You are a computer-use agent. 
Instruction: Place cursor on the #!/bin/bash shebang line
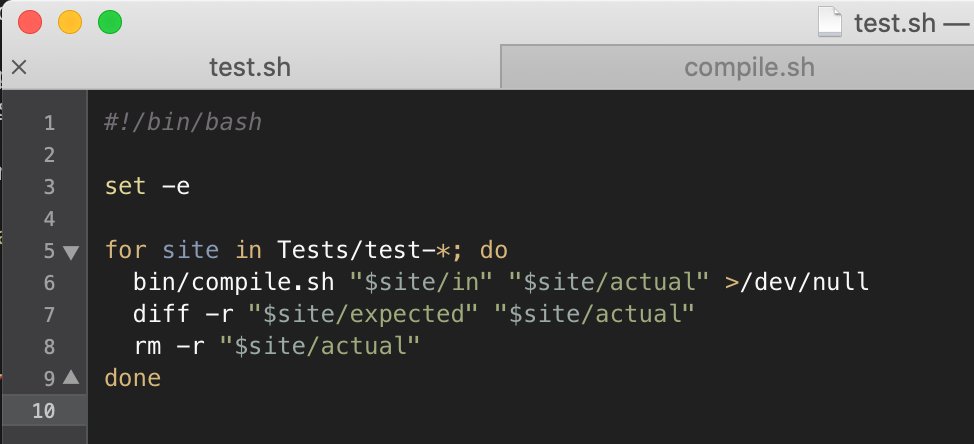pos(183,122)
